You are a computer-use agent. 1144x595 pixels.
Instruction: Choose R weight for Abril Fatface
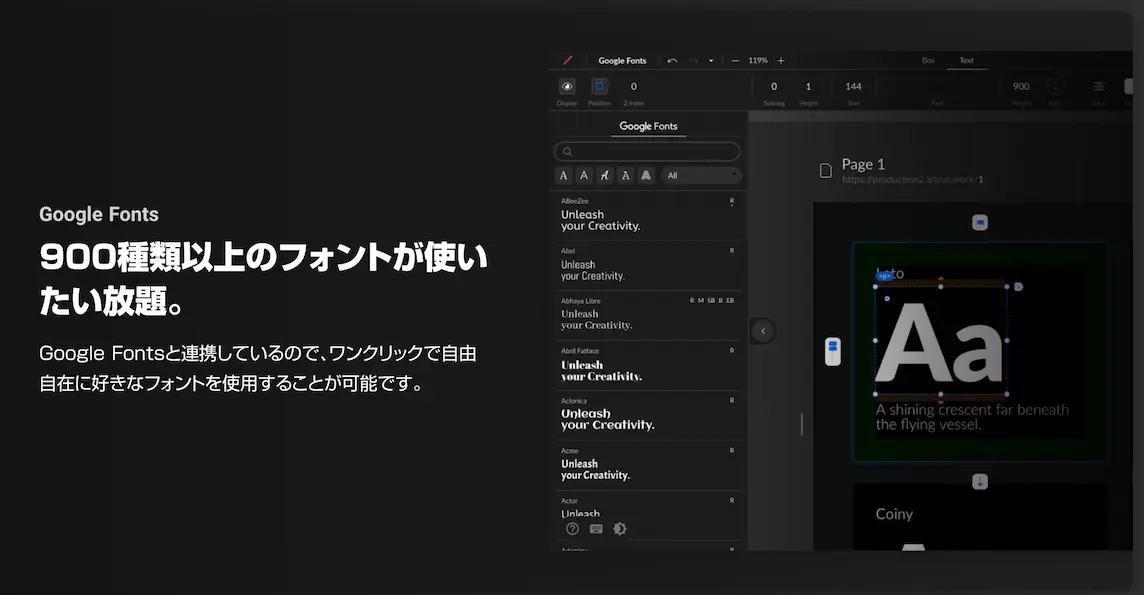[732, 351]
